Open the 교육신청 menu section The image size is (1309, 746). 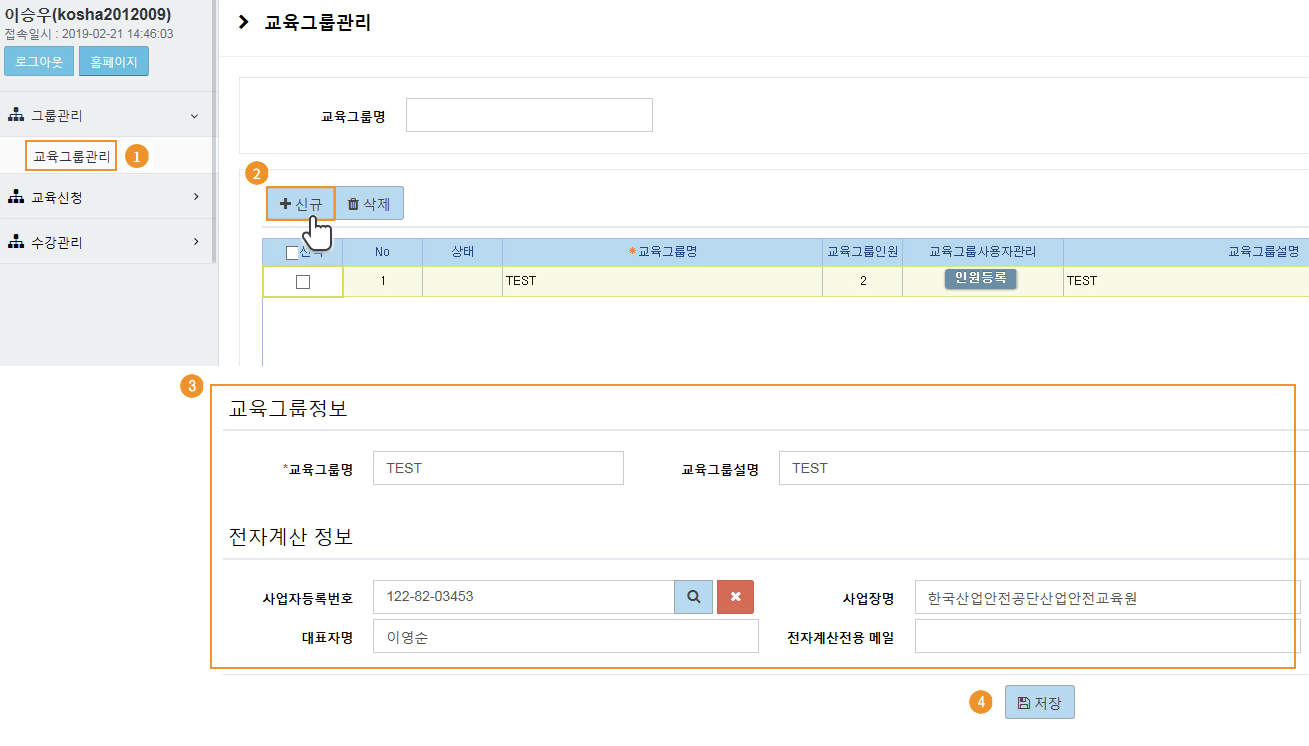106,197
